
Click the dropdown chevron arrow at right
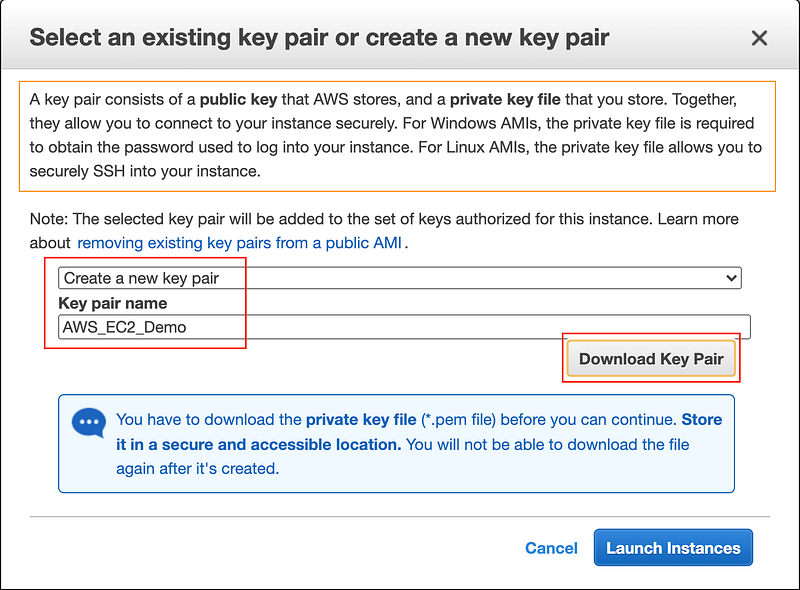732,278
